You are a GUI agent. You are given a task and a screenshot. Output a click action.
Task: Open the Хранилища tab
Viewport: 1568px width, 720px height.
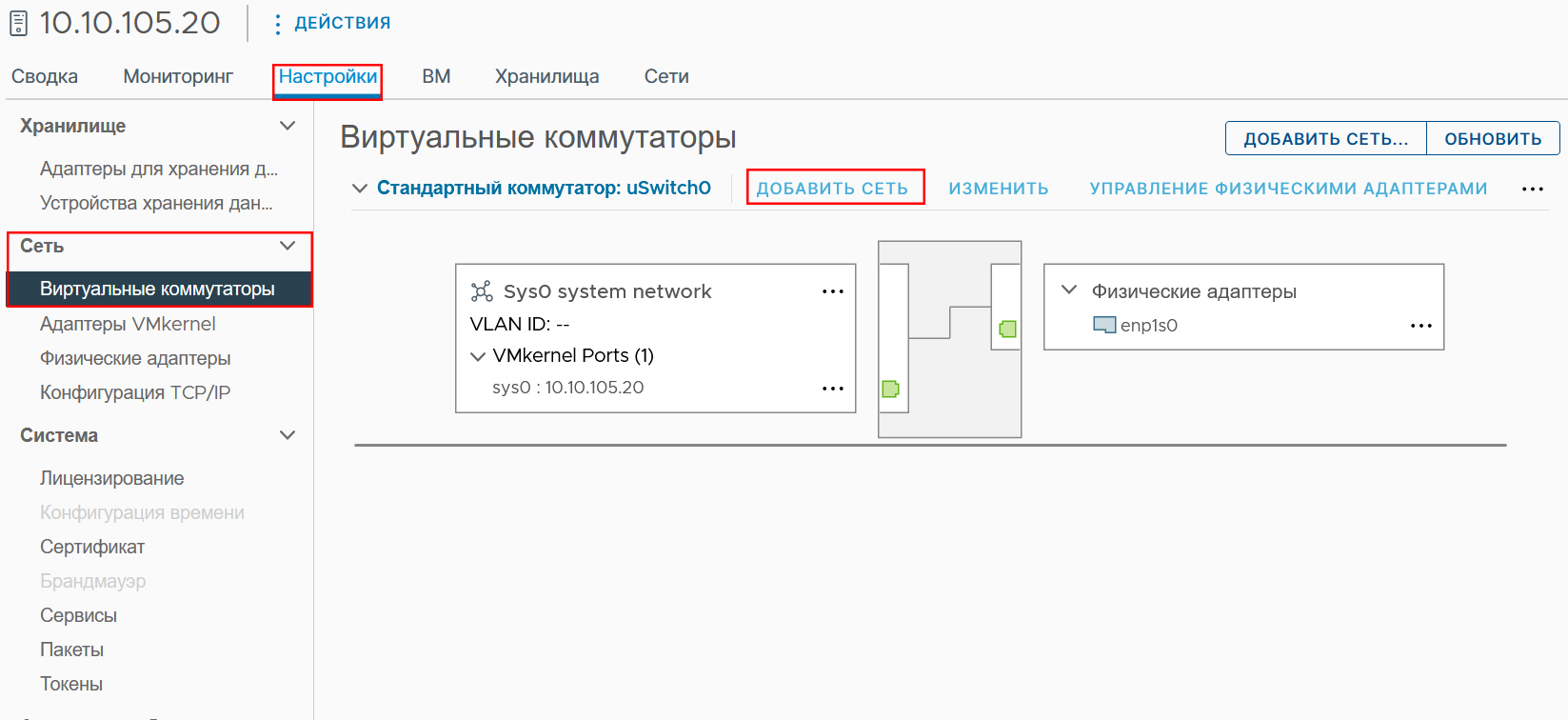(x=547, y=76)
